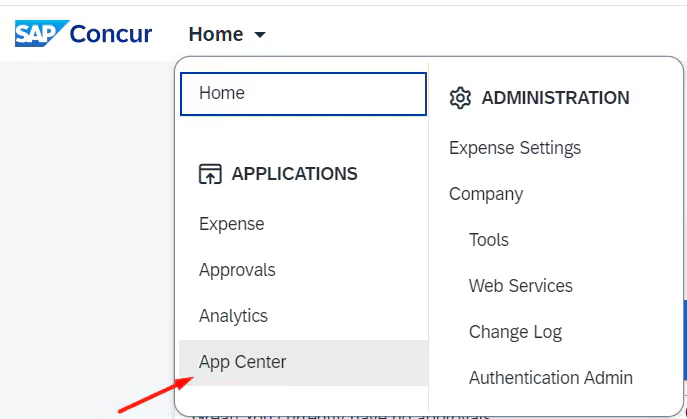Click the Administration gear icon

pos(460,98)
